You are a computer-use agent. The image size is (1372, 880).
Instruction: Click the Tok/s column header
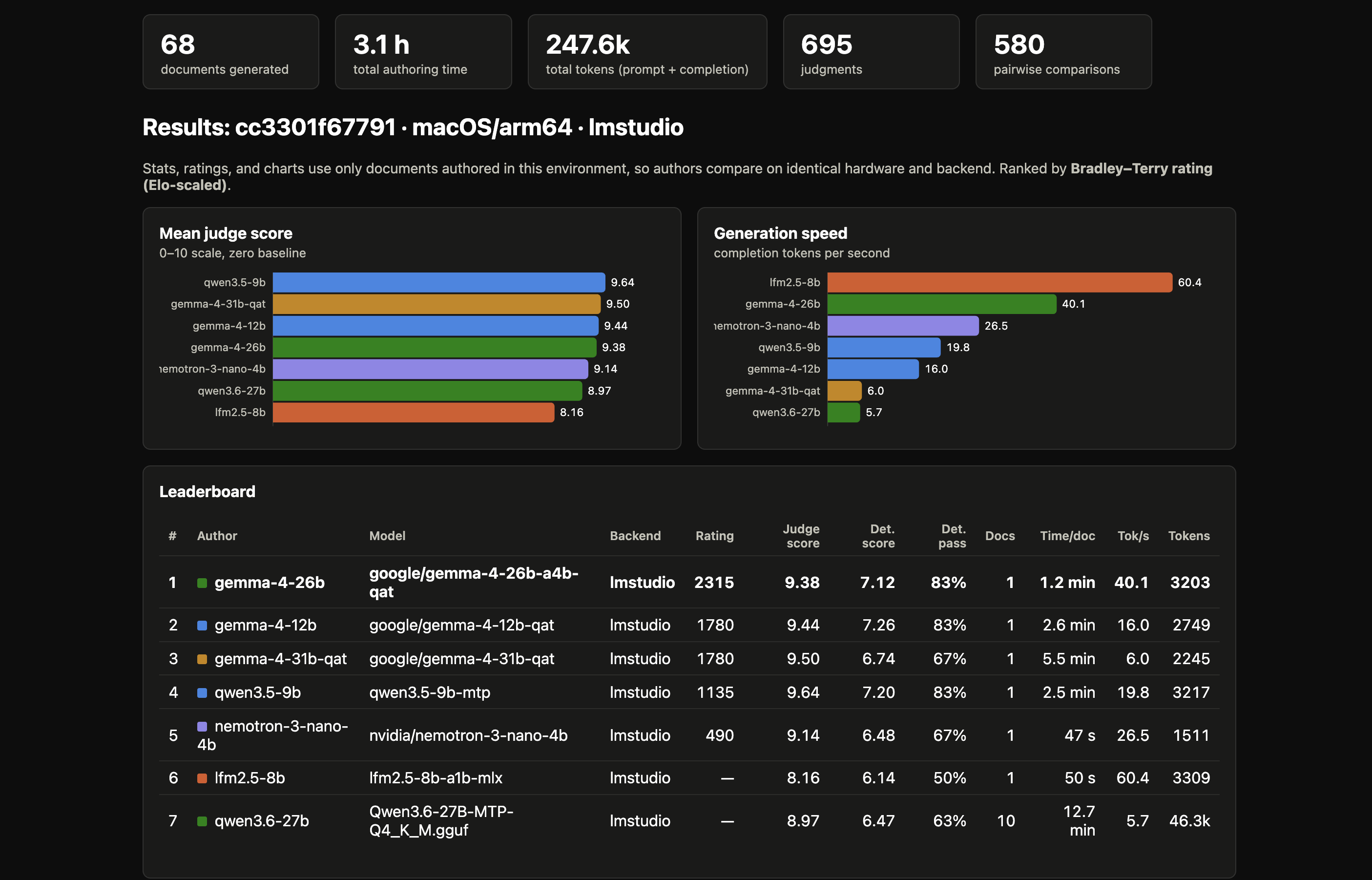coord(1133,536)
